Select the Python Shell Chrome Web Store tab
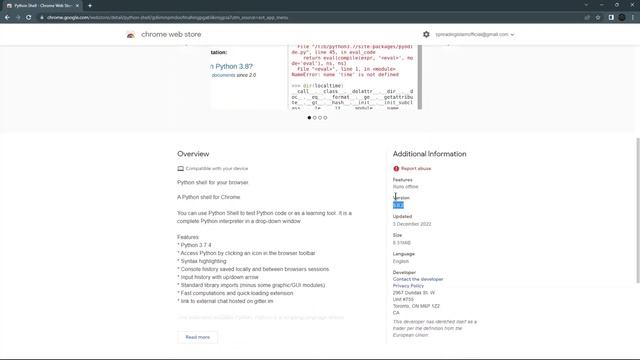 tap(42, 6)
